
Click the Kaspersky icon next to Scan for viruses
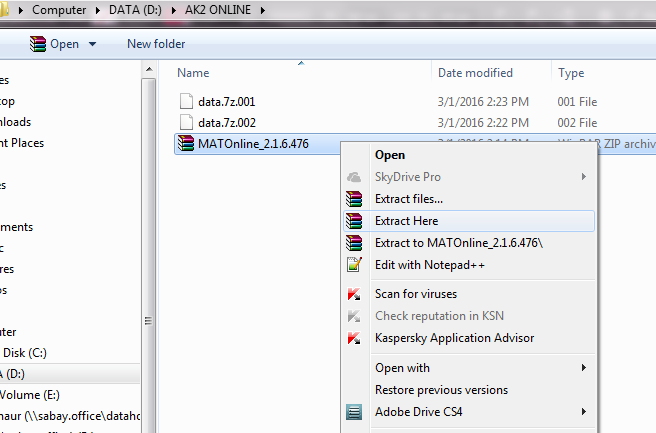click(353, 295)
